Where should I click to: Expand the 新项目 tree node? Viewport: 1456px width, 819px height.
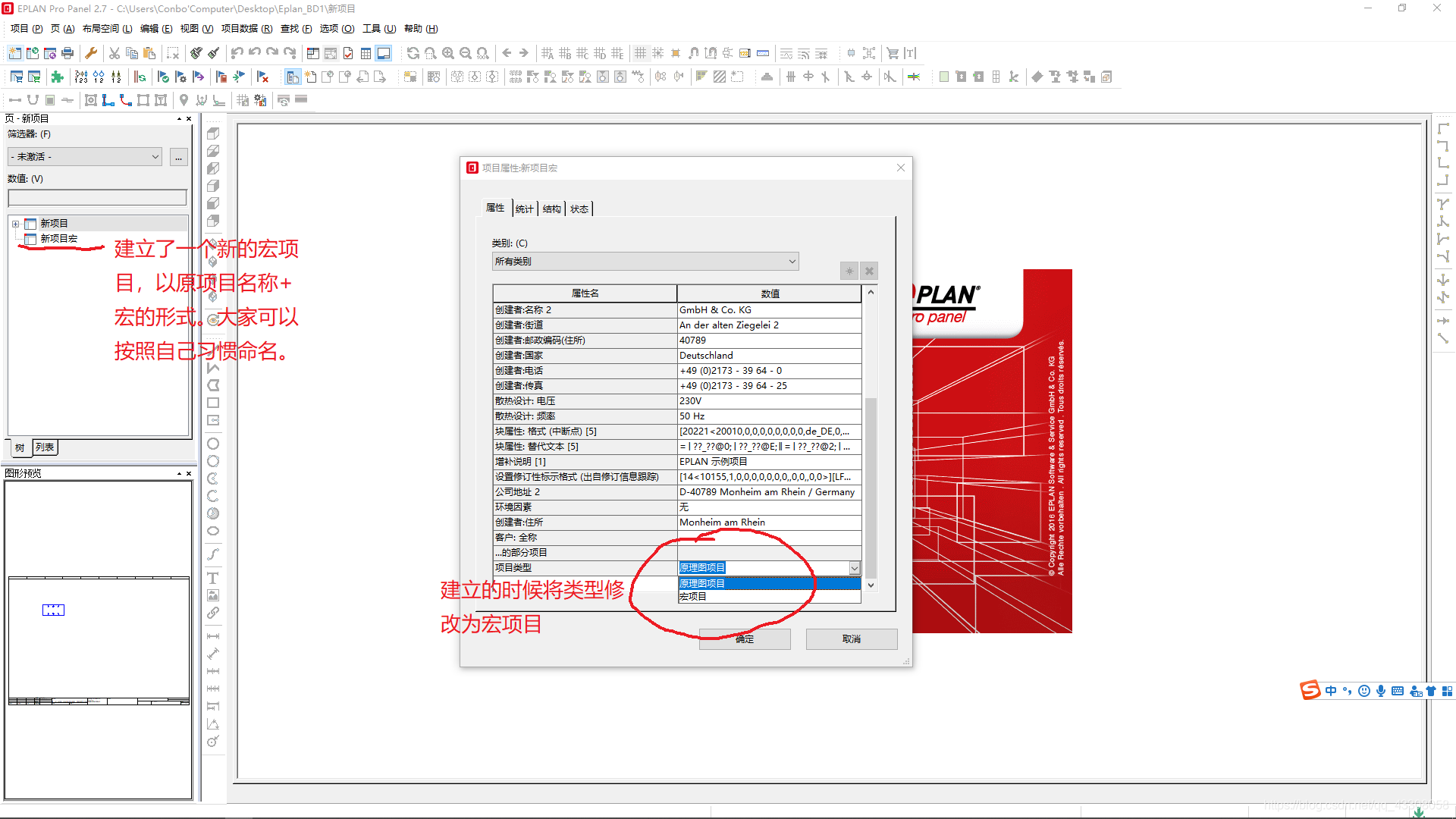15,224
